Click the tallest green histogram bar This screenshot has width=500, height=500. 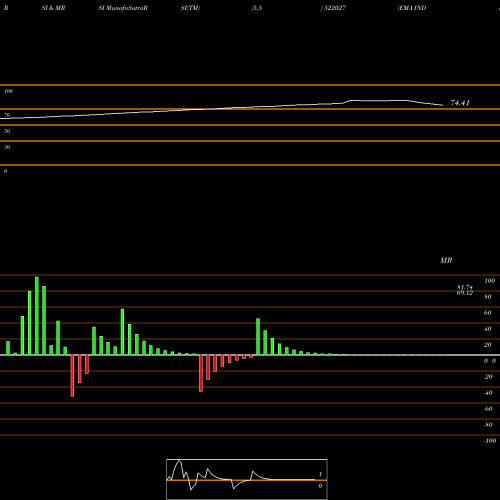(37, 316)
